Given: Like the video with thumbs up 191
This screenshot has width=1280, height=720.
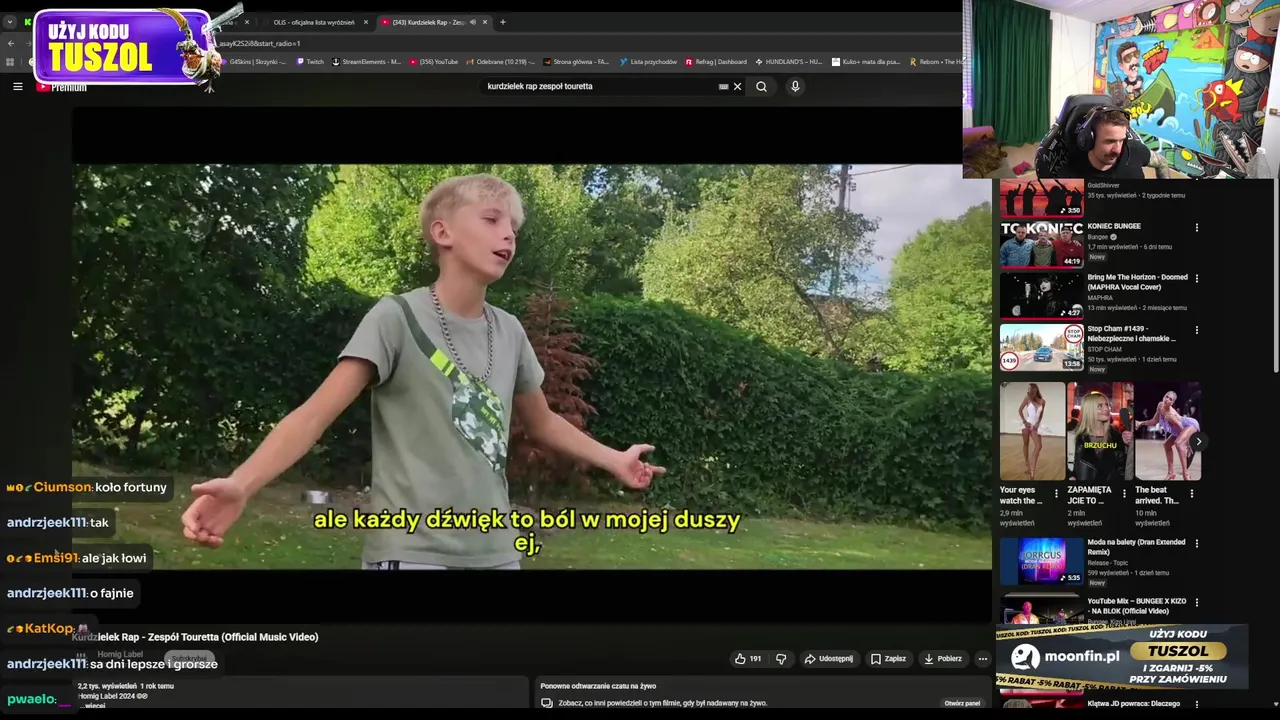Looking at the screenshot, I should [x=748, y=659].
